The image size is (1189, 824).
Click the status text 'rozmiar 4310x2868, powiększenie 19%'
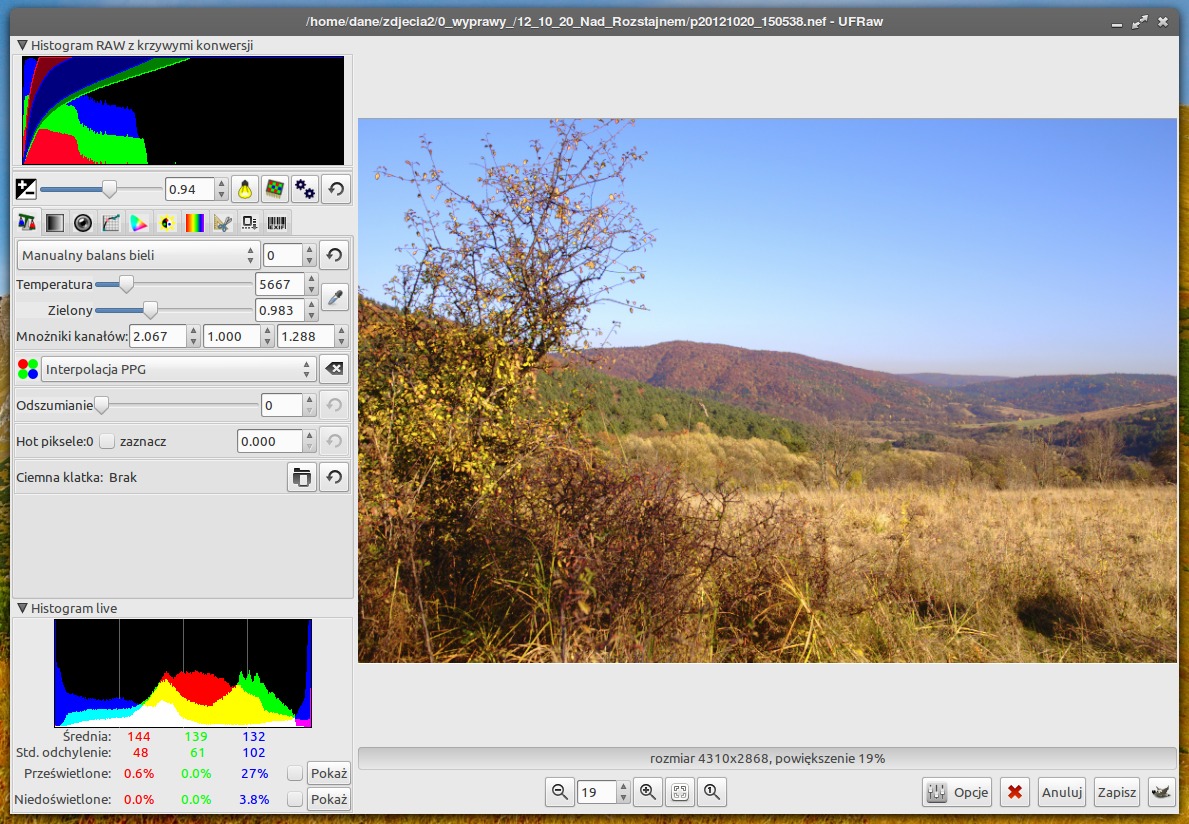[x=767, y=759]
